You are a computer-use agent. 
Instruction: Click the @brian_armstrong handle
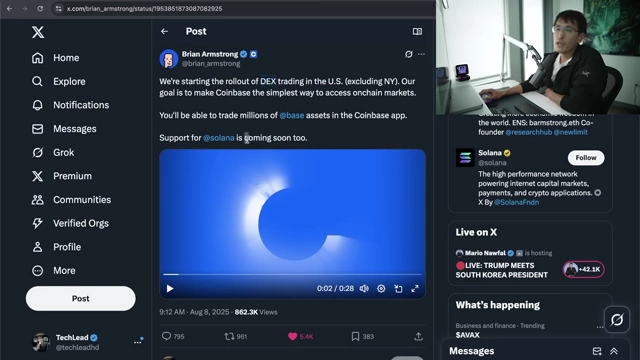(211, 64)
